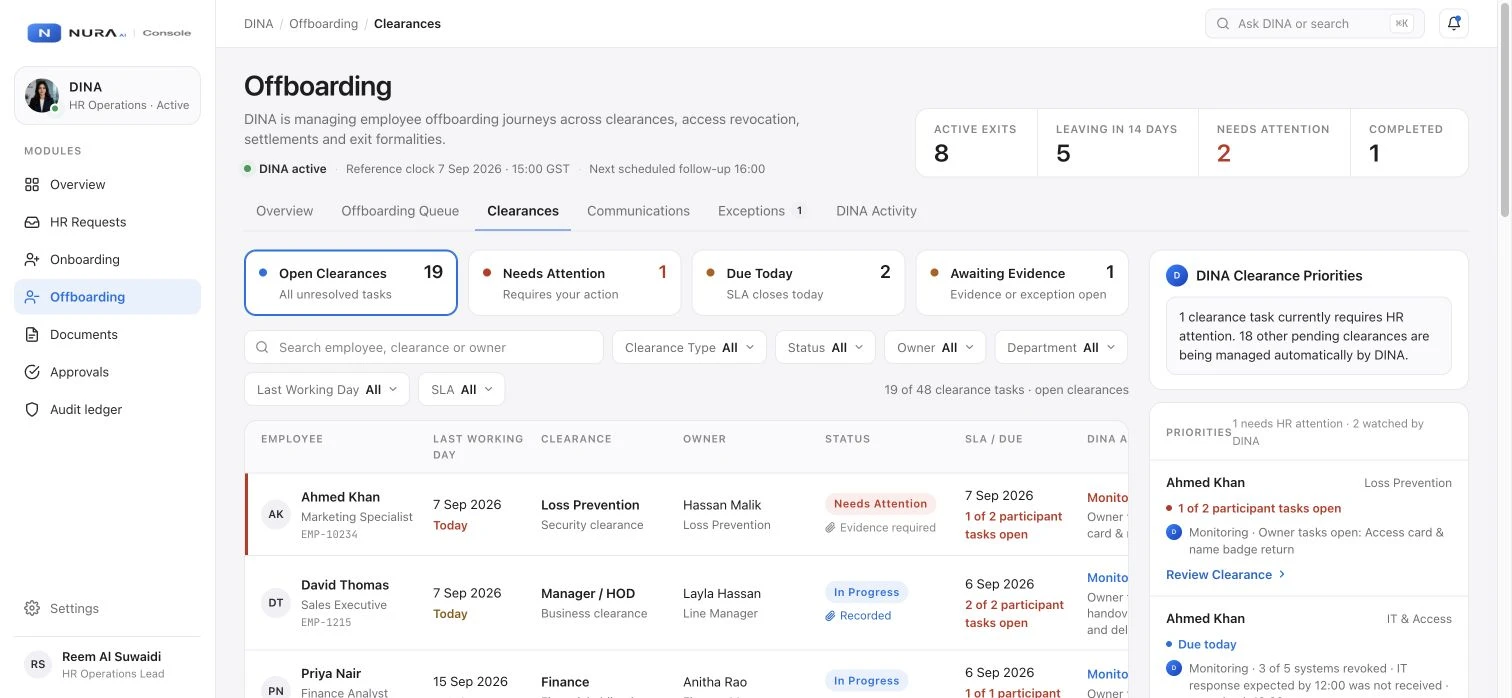Image resolution: width=1512 pixels, height=698 pixels.
Task: Select the Open Clearances filter card
Action: point(351,283)
